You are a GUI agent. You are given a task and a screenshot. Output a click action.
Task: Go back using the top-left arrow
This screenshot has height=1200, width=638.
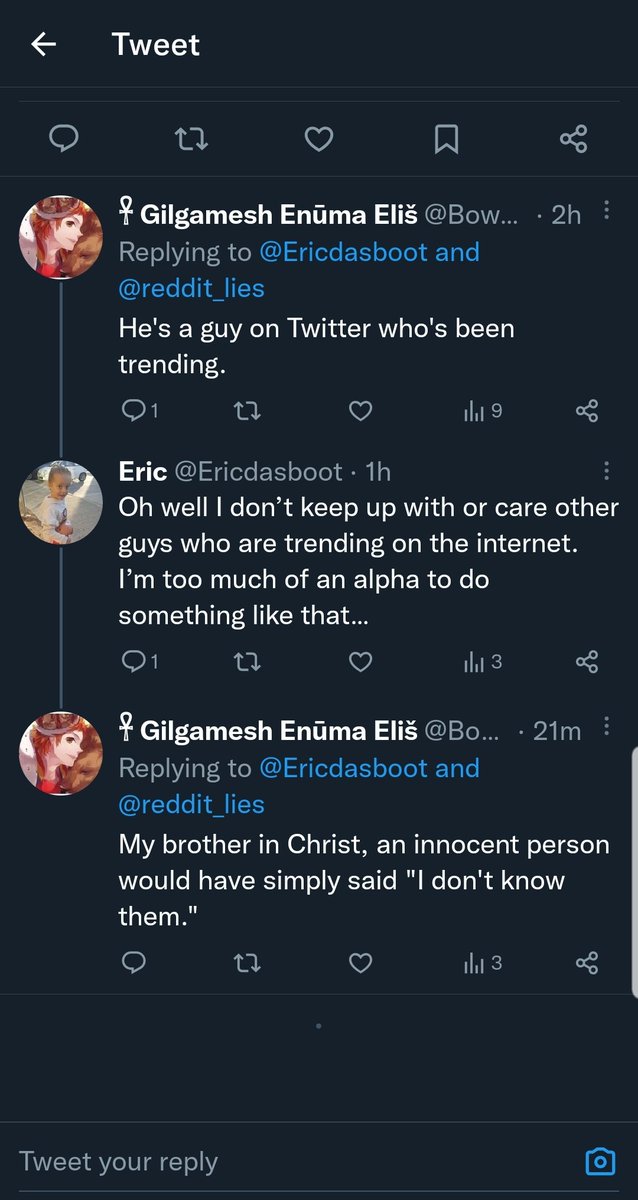[43, 44]
